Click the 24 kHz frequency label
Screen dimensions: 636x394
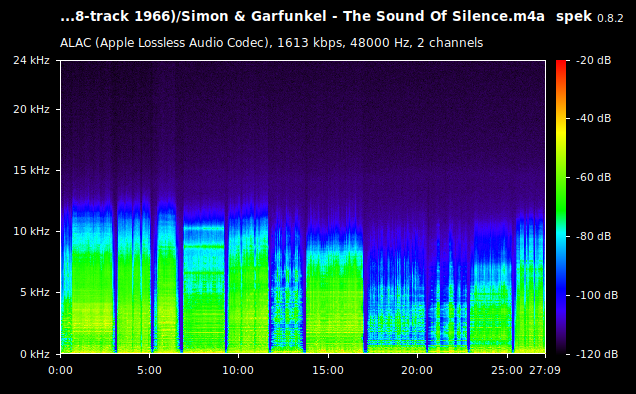click(x=31, y=60)
